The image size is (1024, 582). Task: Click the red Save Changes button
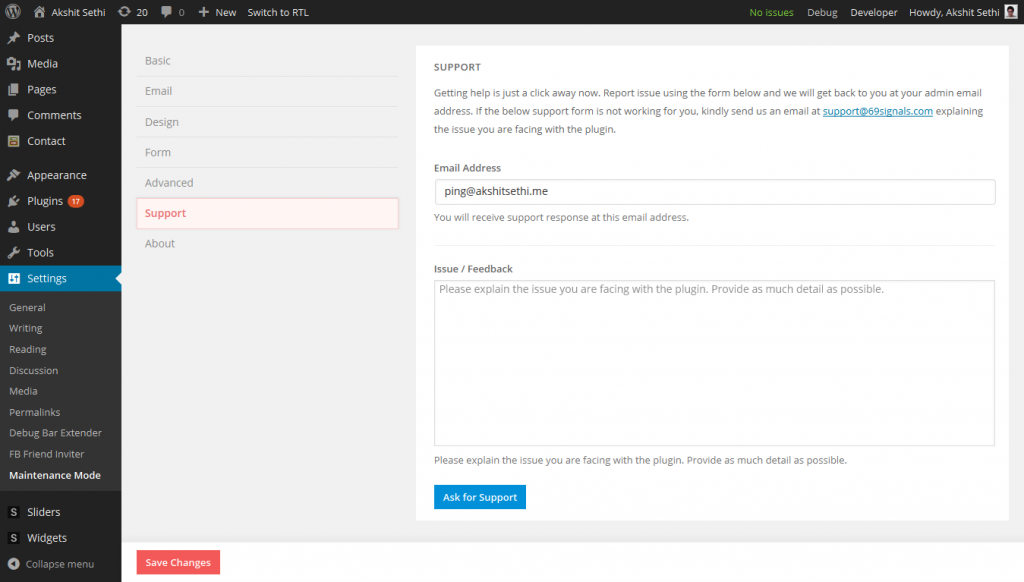(178, 562)
